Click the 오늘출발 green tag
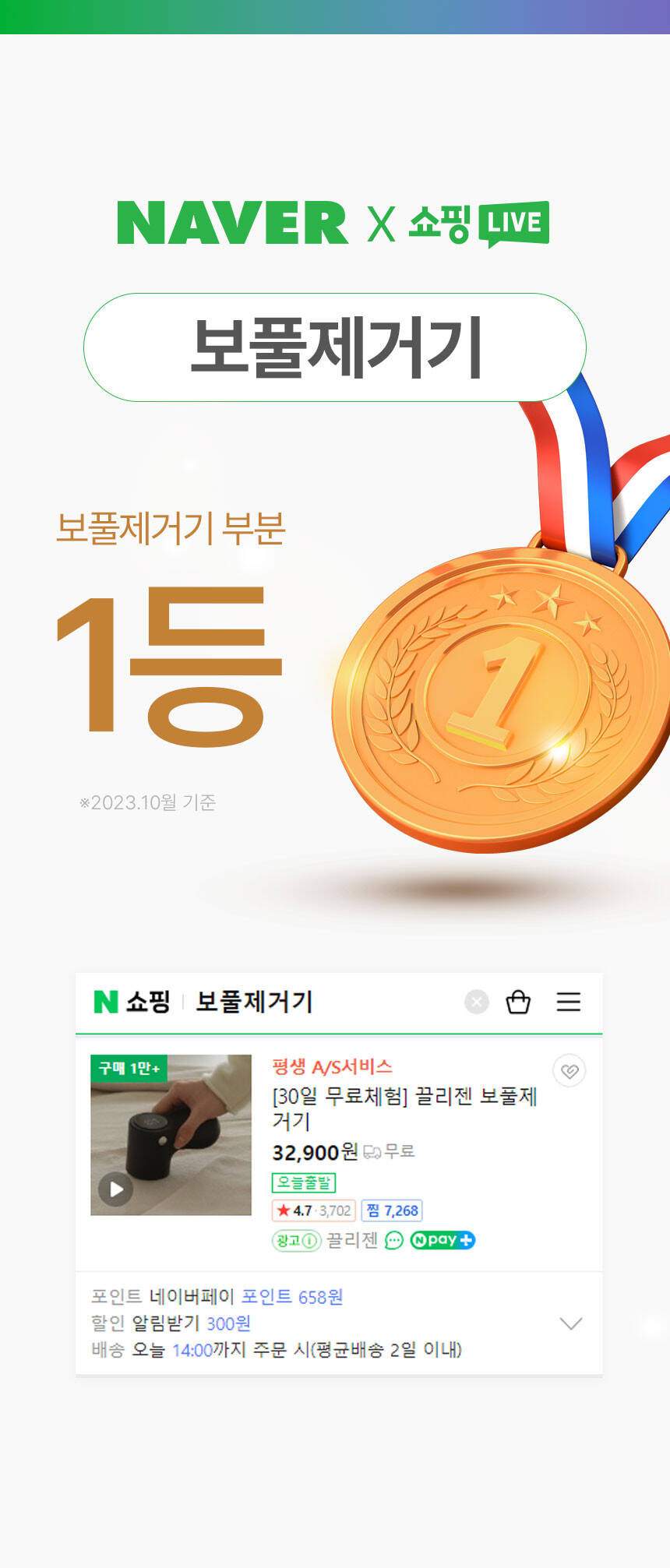The image size is (670, 1568). (x=303, y=1182)
